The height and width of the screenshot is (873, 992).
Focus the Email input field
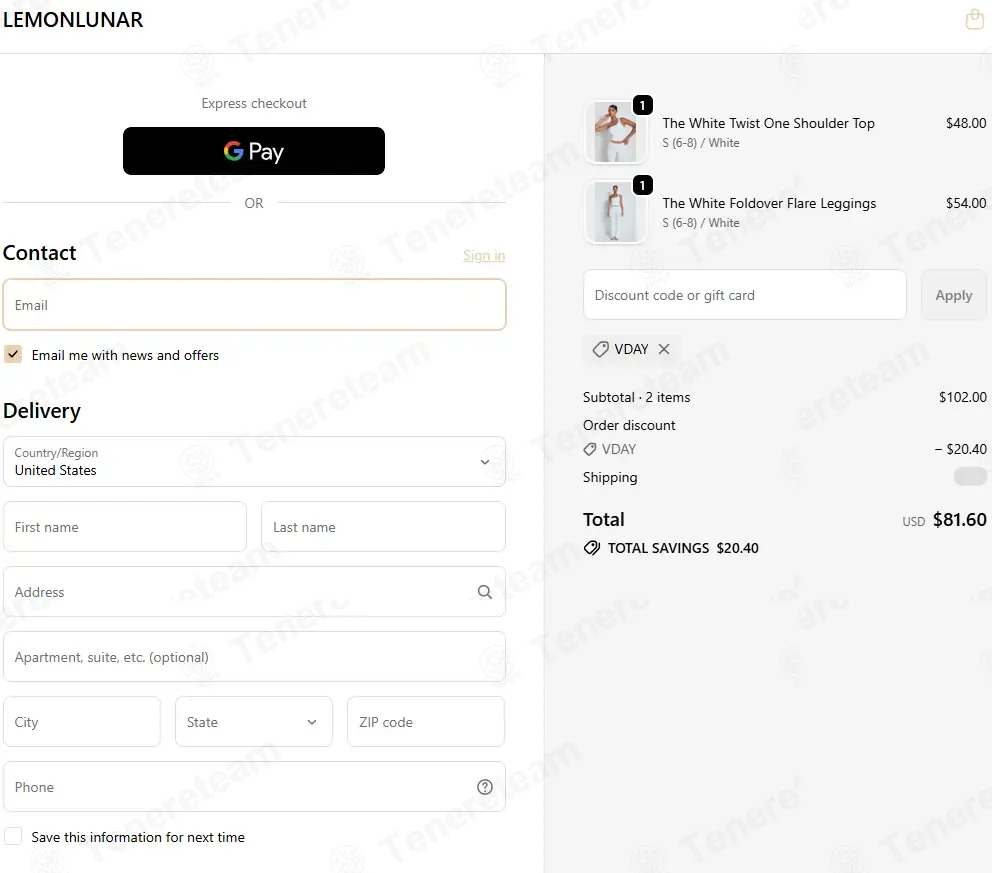(254, 305)
